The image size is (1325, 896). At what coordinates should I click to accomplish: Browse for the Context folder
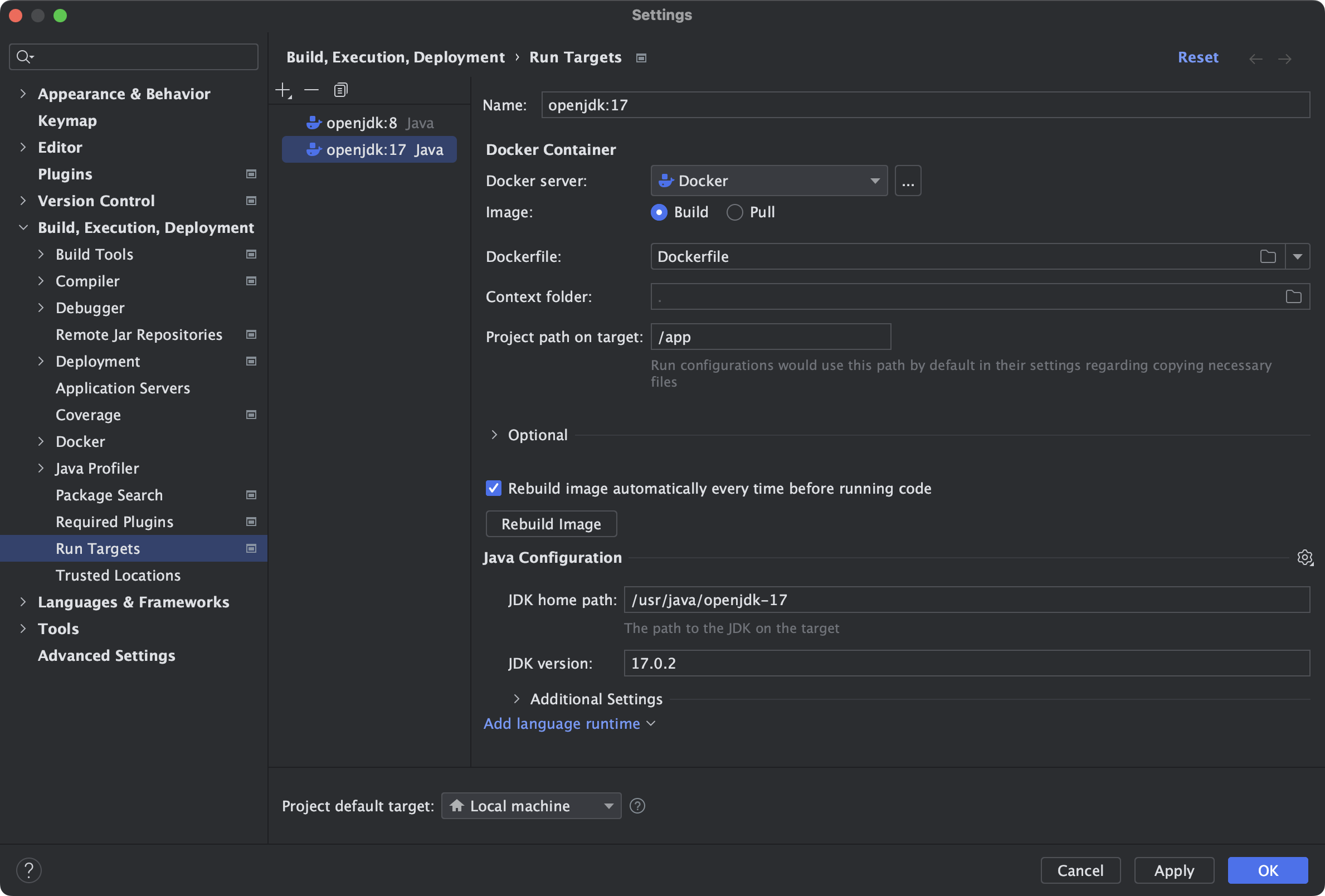tap(1294, 296)
